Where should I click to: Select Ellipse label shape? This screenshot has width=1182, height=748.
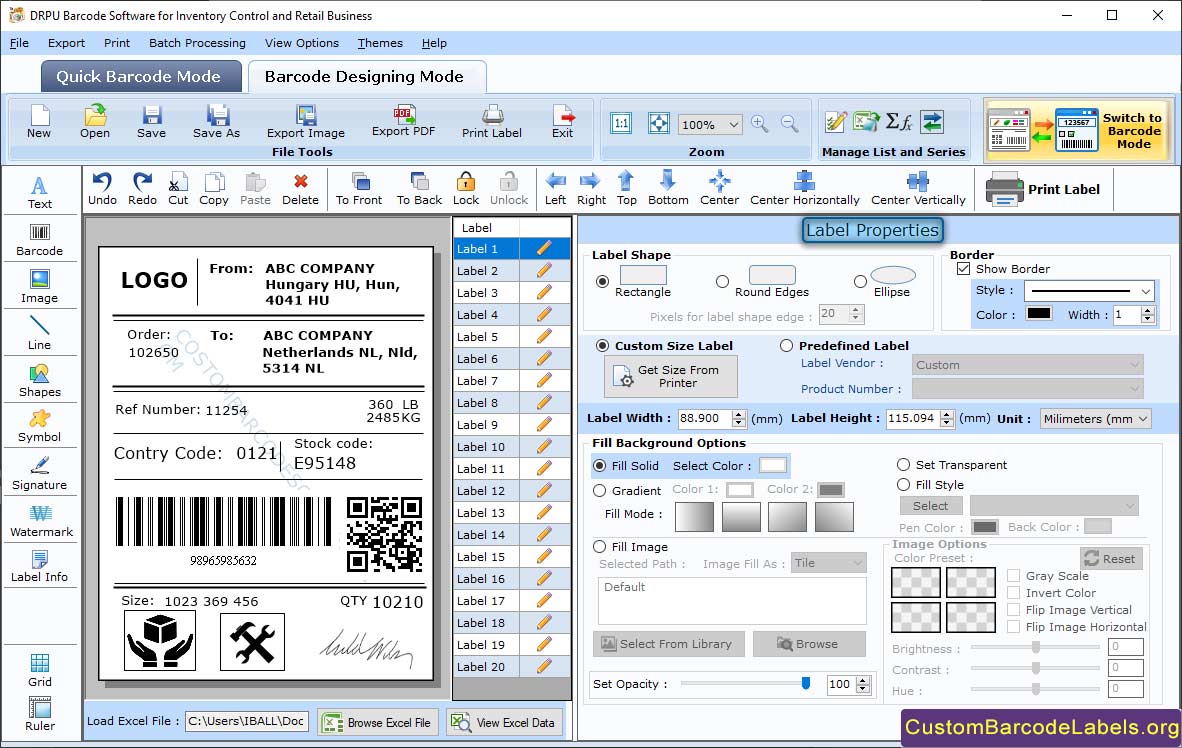click(860, 281)
